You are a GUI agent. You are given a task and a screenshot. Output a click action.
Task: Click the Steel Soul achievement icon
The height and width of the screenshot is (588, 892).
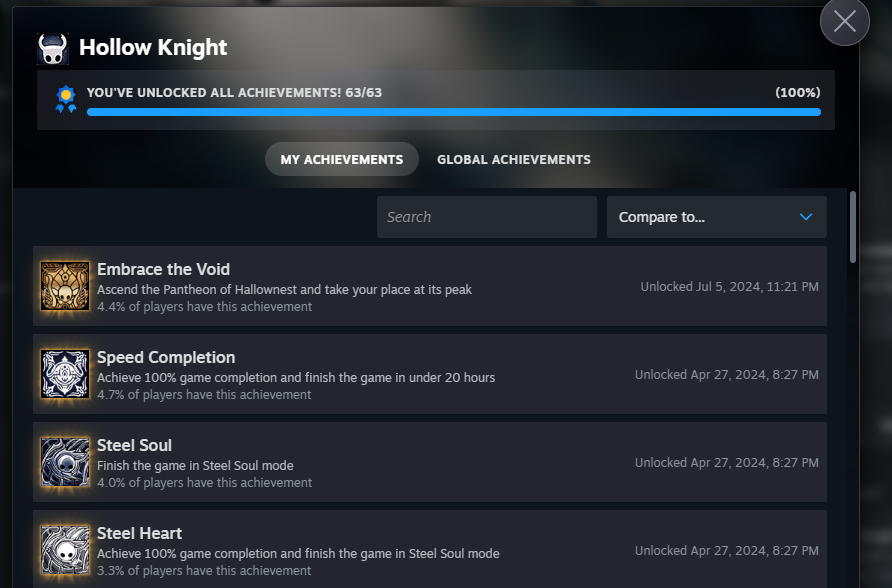pos(65,462)
